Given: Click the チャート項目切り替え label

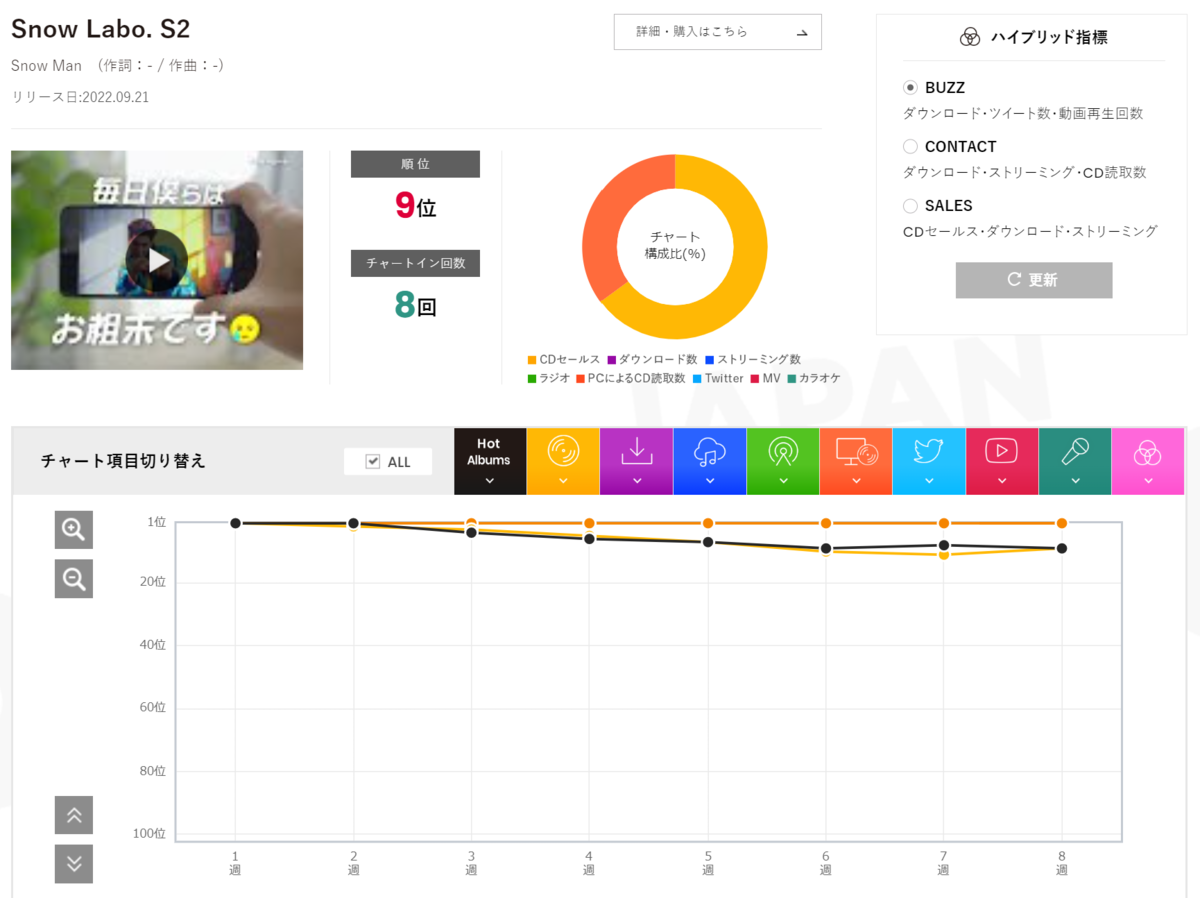Looking at the screenshot, I should 123,461.
